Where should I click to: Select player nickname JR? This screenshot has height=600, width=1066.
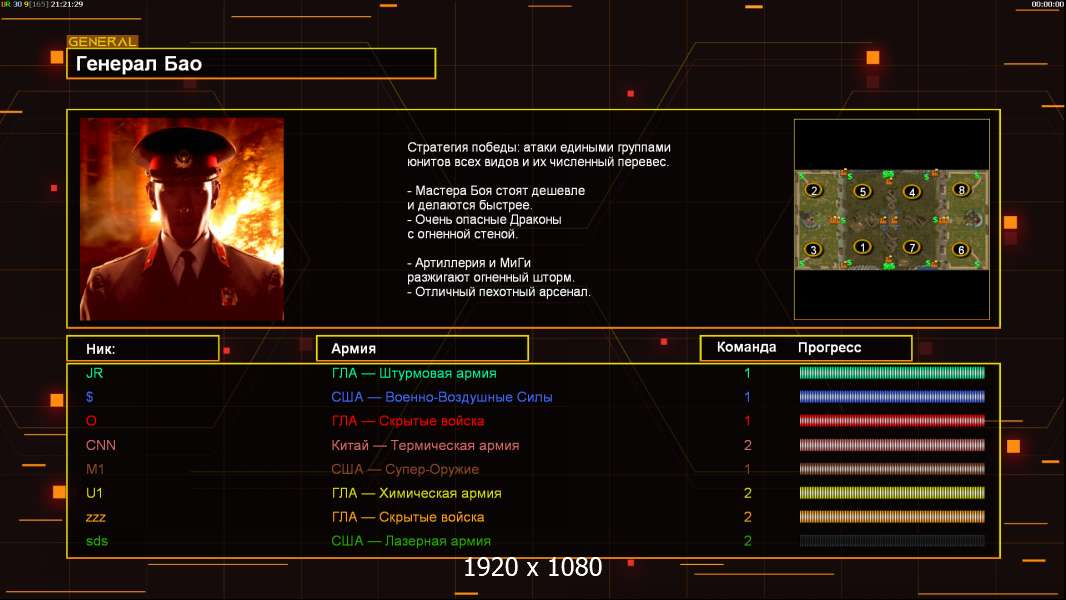(x=94, y=373)
